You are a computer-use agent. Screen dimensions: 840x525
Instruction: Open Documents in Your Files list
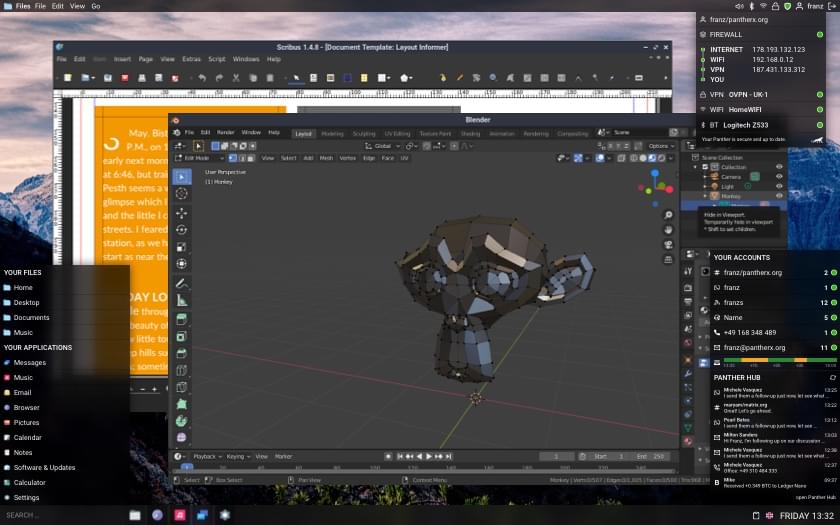pos(31,317)
